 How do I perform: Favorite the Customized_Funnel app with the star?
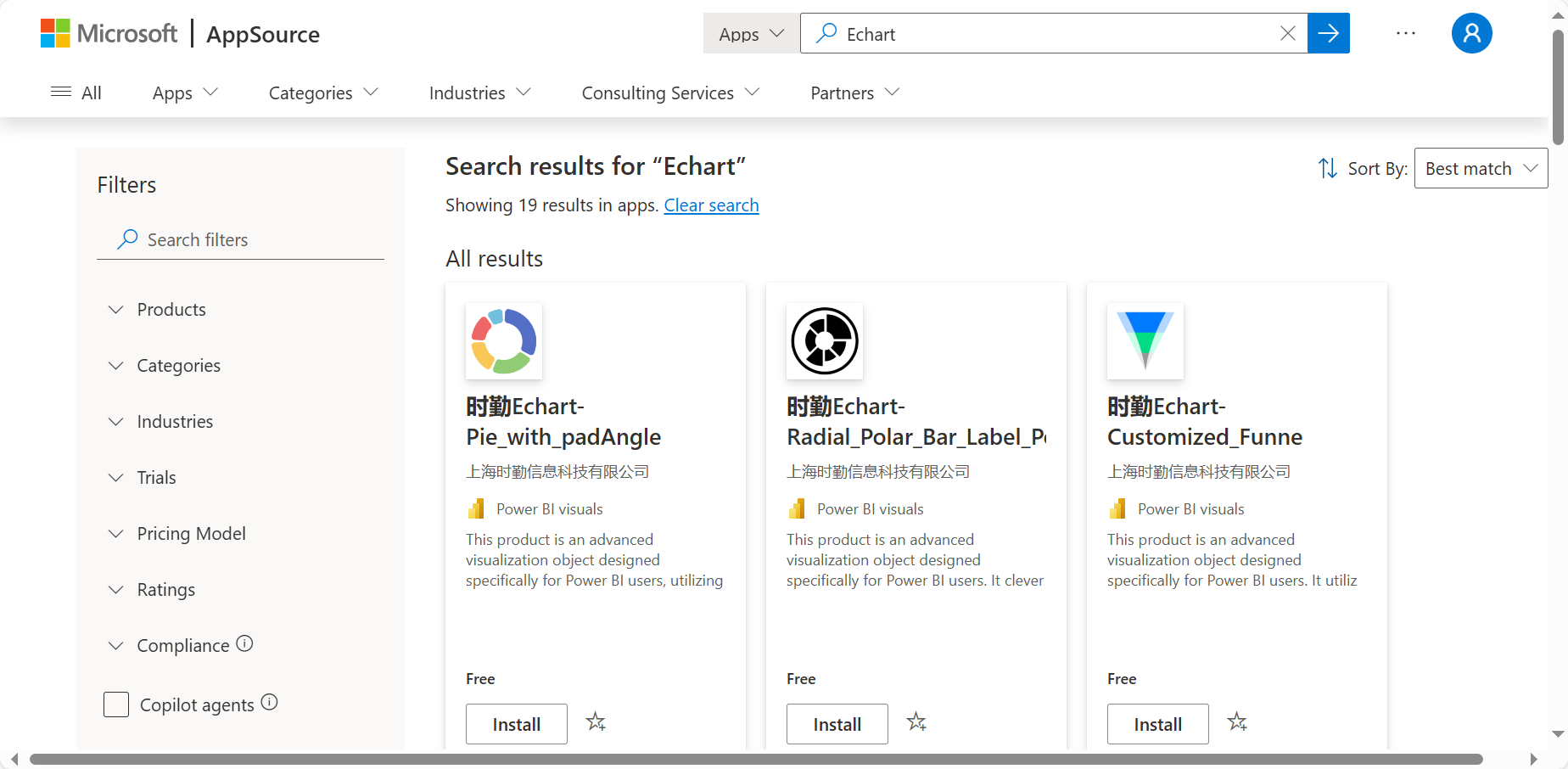(1237, 722)
